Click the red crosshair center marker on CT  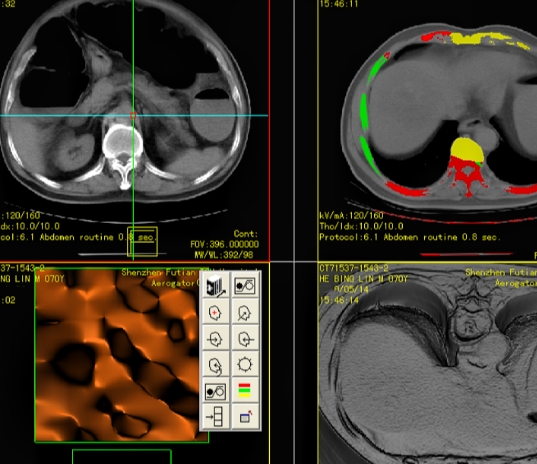[133, 115]
